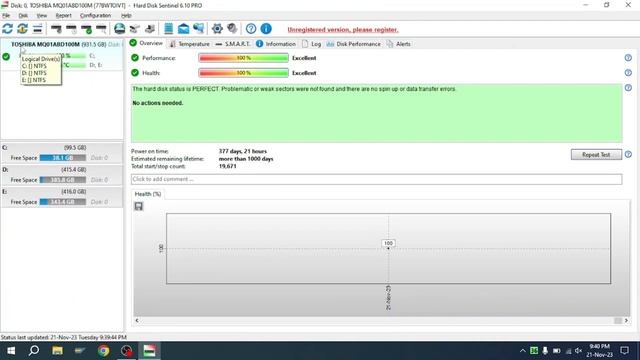Image resolution: width=640 pixels, height=360 pixels.
Task: Switch to the Alerts tab
Action: click(399, 44)
